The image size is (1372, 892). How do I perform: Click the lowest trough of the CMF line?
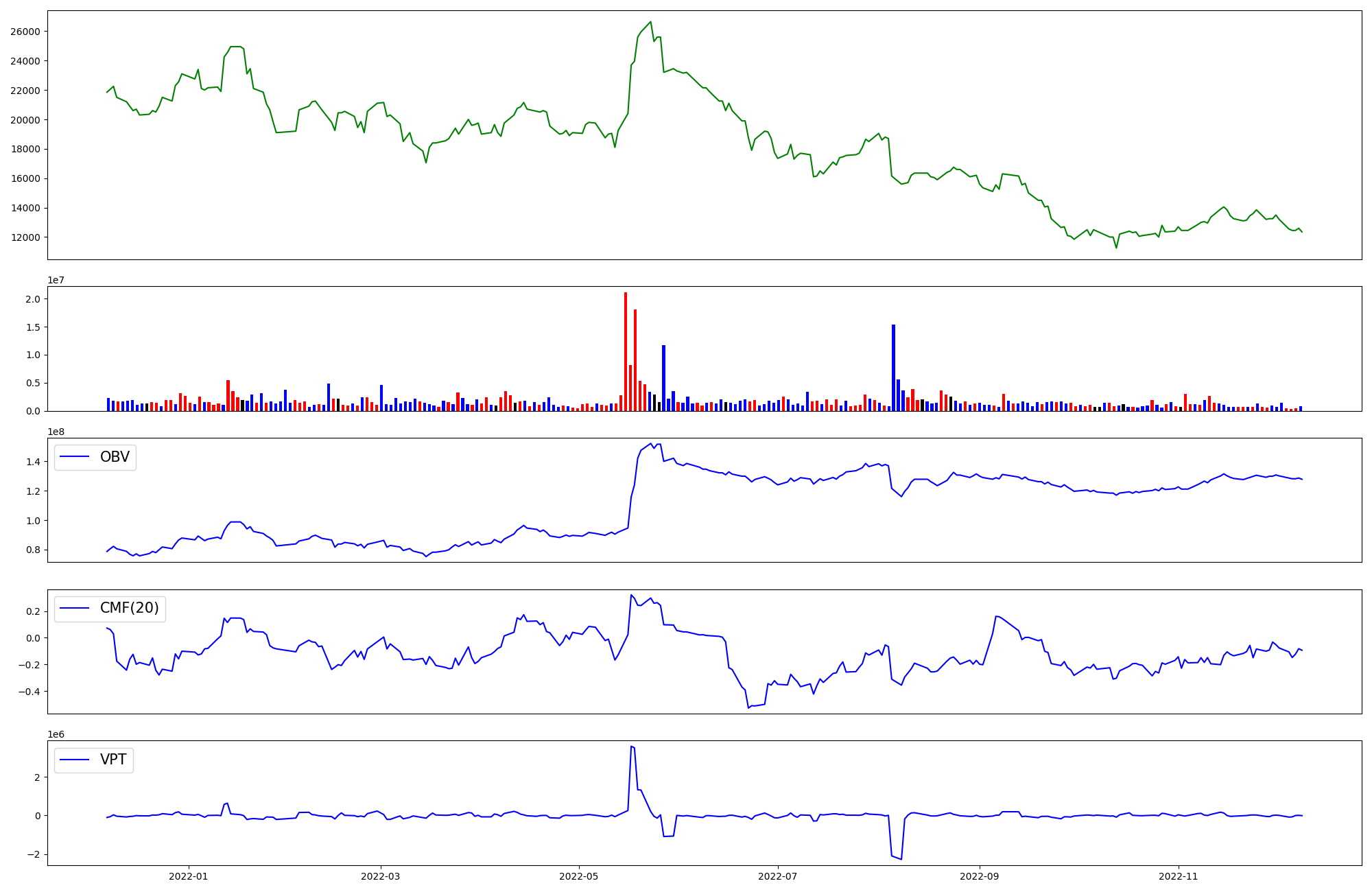pyautogui.click(x=748, y=707)
